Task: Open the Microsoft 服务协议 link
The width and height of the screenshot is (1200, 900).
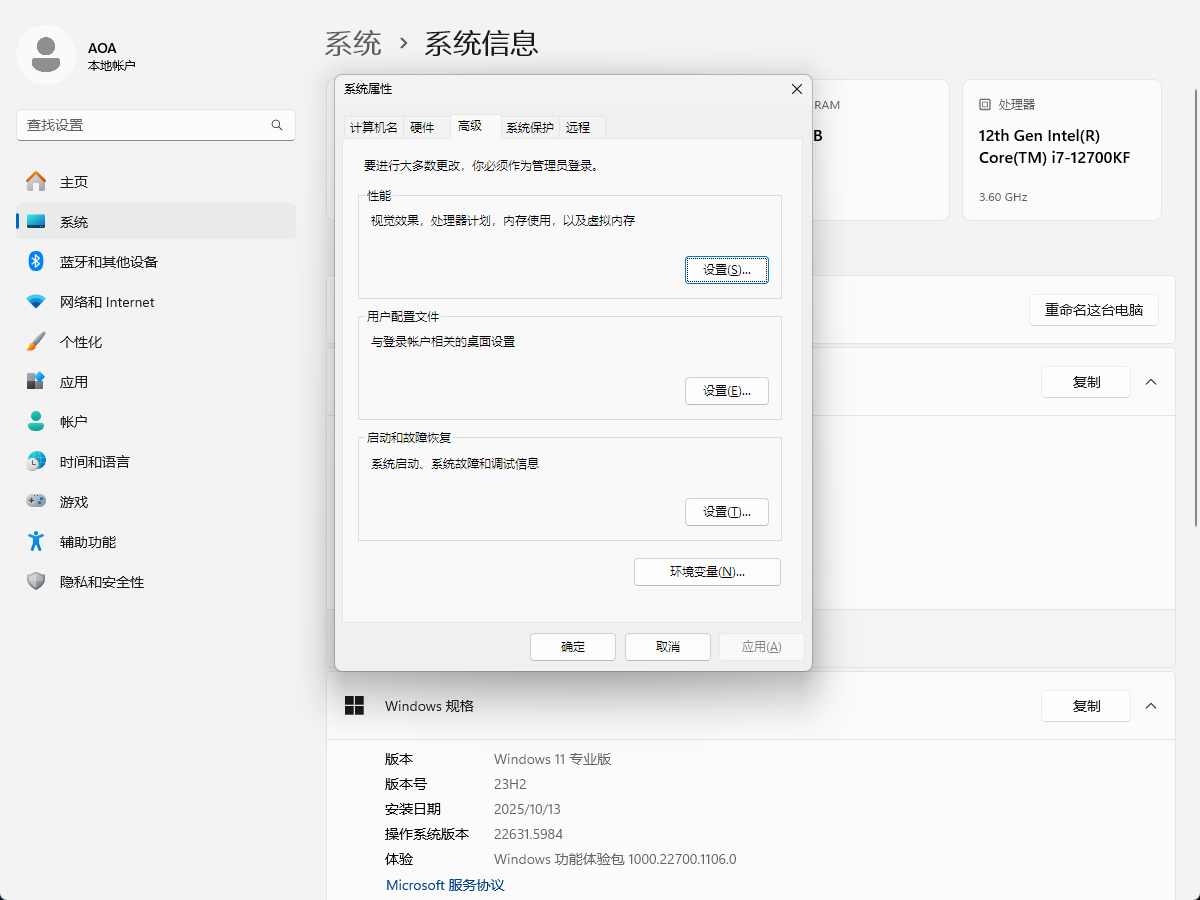Action: point(445,885)
